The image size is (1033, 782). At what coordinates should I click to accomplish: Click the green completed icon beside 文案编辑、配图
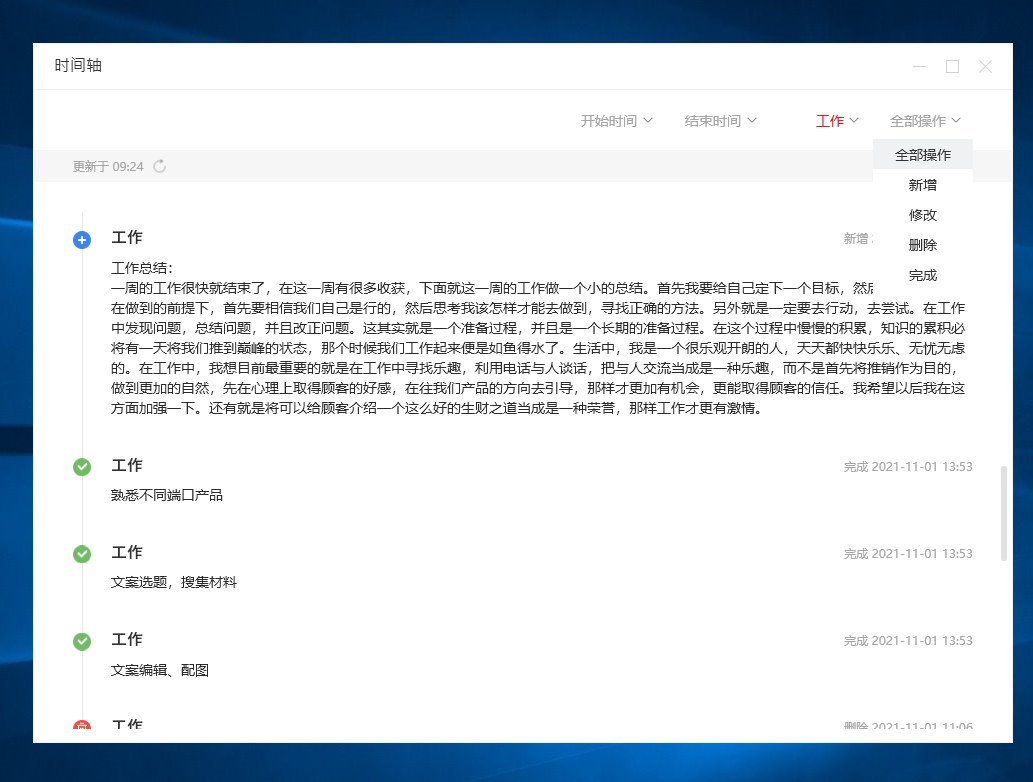point(81,640)
